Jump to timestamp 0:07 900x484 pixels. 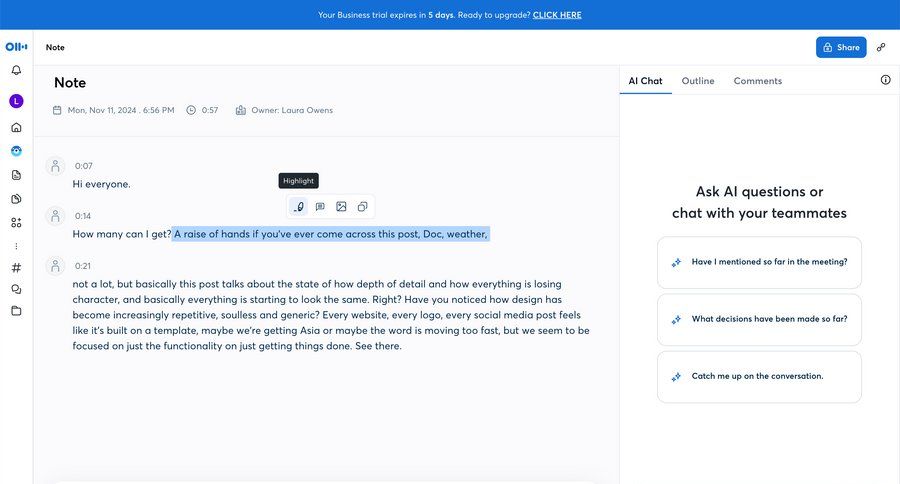(83, 166)
